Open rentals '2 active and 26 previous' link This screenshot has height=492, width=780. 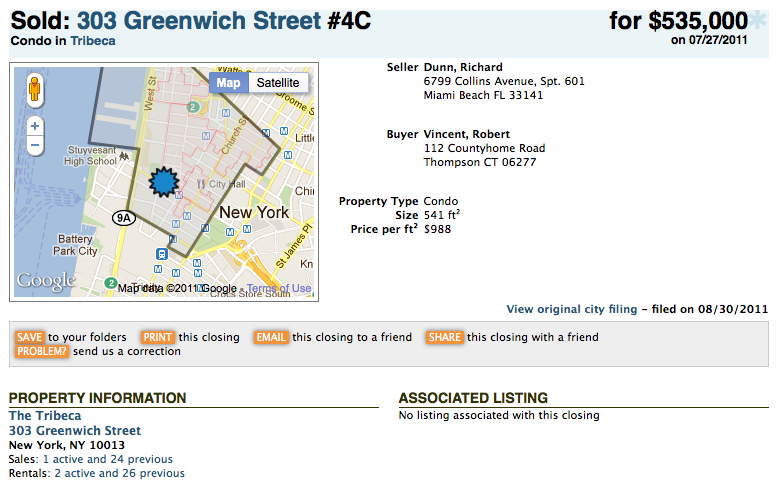tap(119, 473)
